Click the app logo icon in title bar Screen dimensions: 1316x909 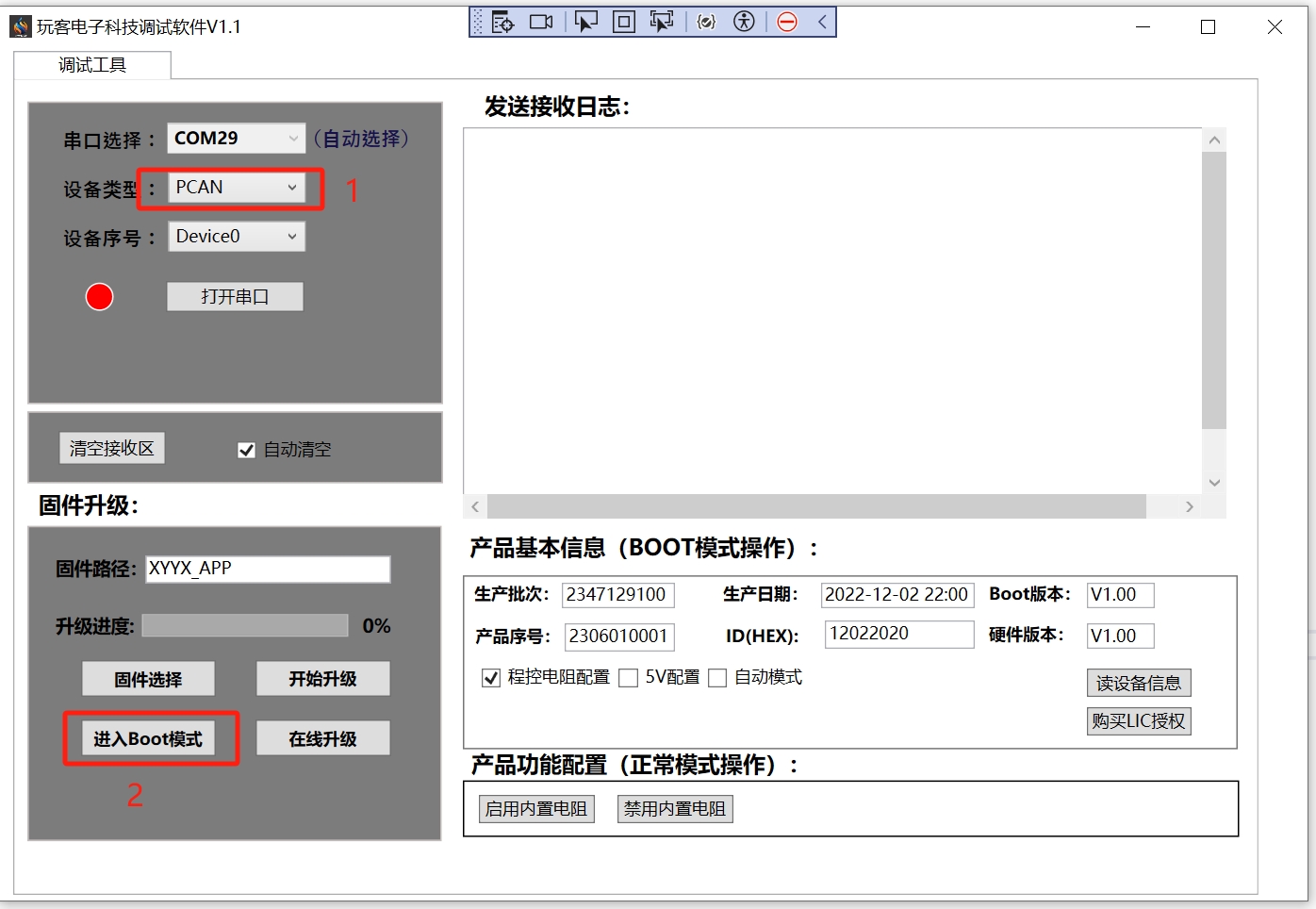(x=21, y=26)
